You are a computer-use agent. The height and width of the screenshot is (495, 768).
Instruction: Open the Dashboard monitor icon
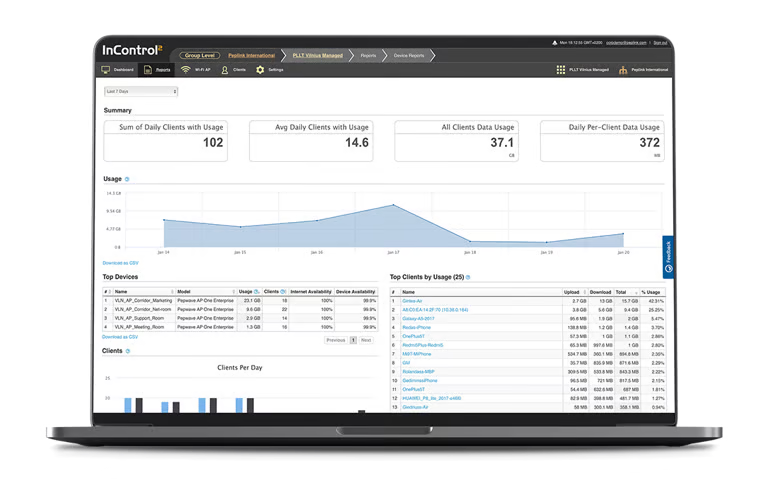pos(106,70)
